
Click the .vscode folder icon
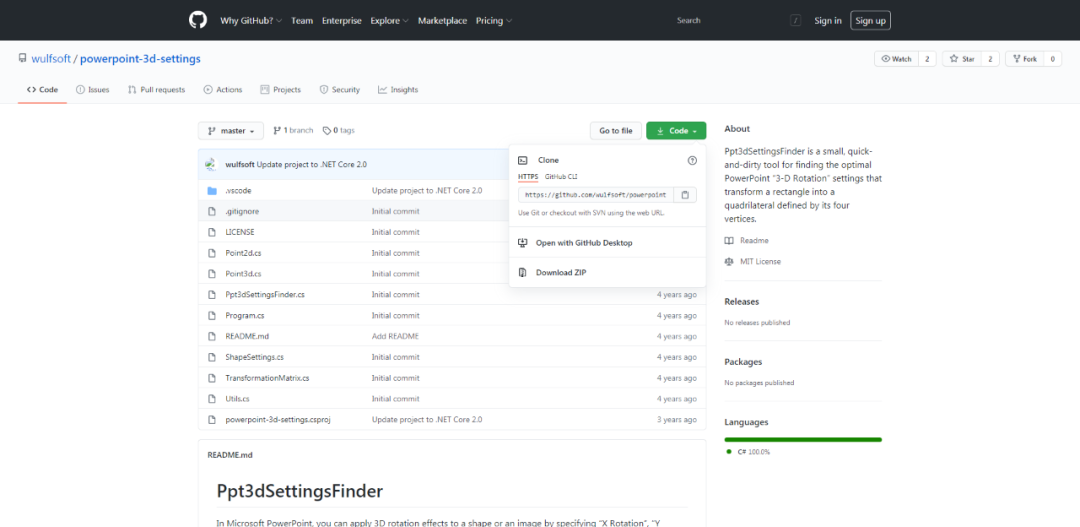click(x=212, y=190)
